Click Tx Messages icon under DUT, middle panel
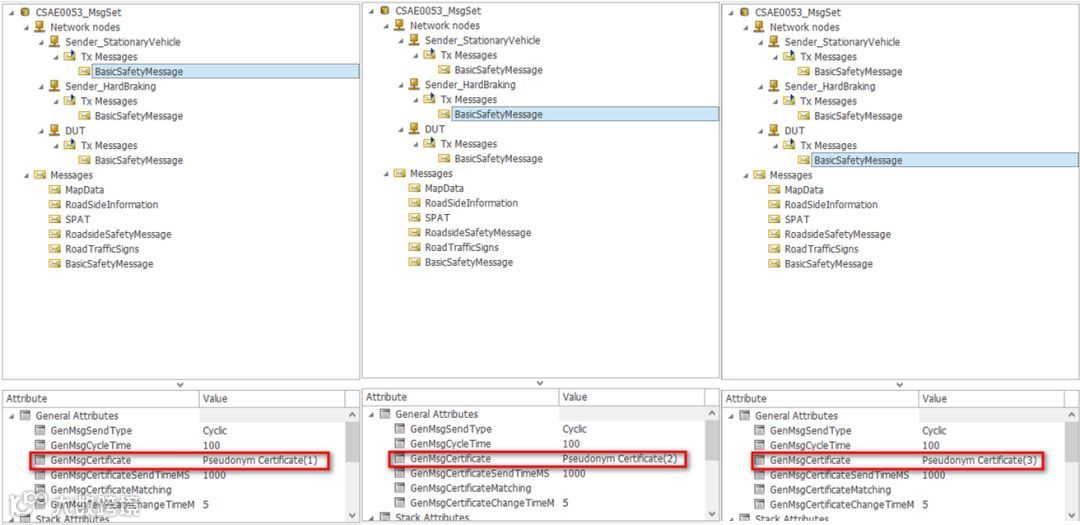The image size is (1080, 525). click(x=429, y=144)
